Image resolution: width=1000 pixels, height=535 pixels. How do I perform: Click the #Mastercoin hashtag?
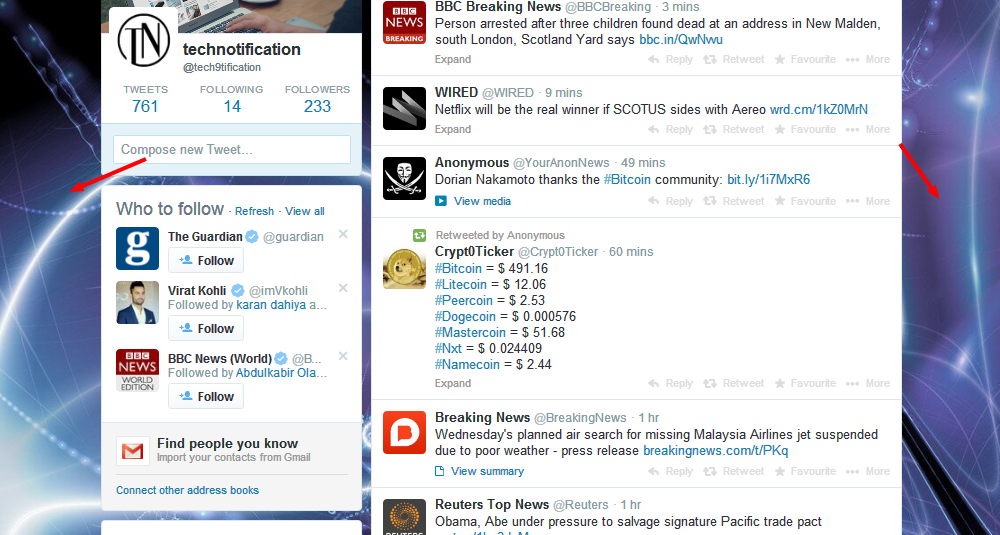click(x=470, y=333)
